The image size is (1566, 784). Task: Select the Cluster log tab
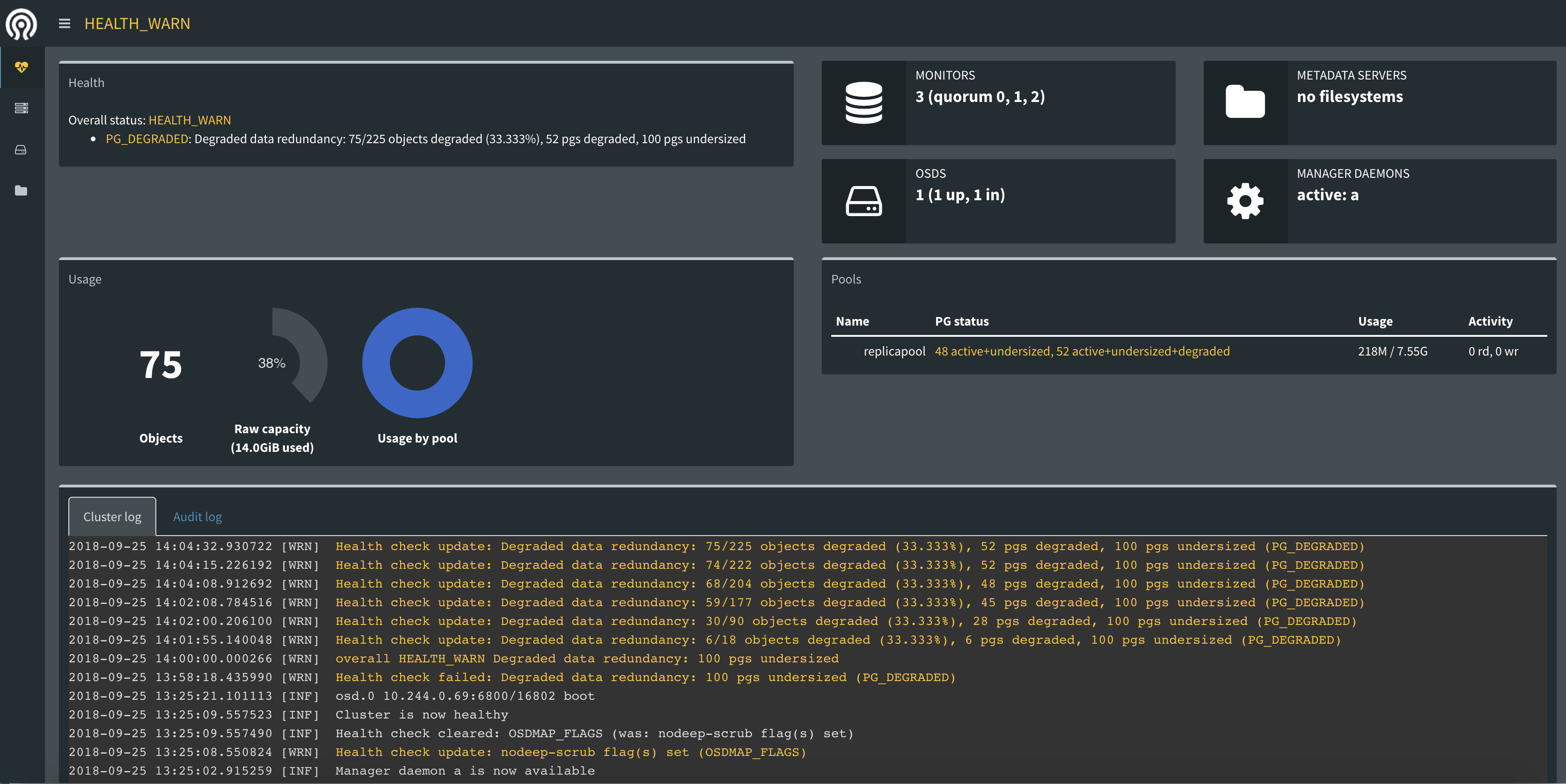tap(112, 516)
